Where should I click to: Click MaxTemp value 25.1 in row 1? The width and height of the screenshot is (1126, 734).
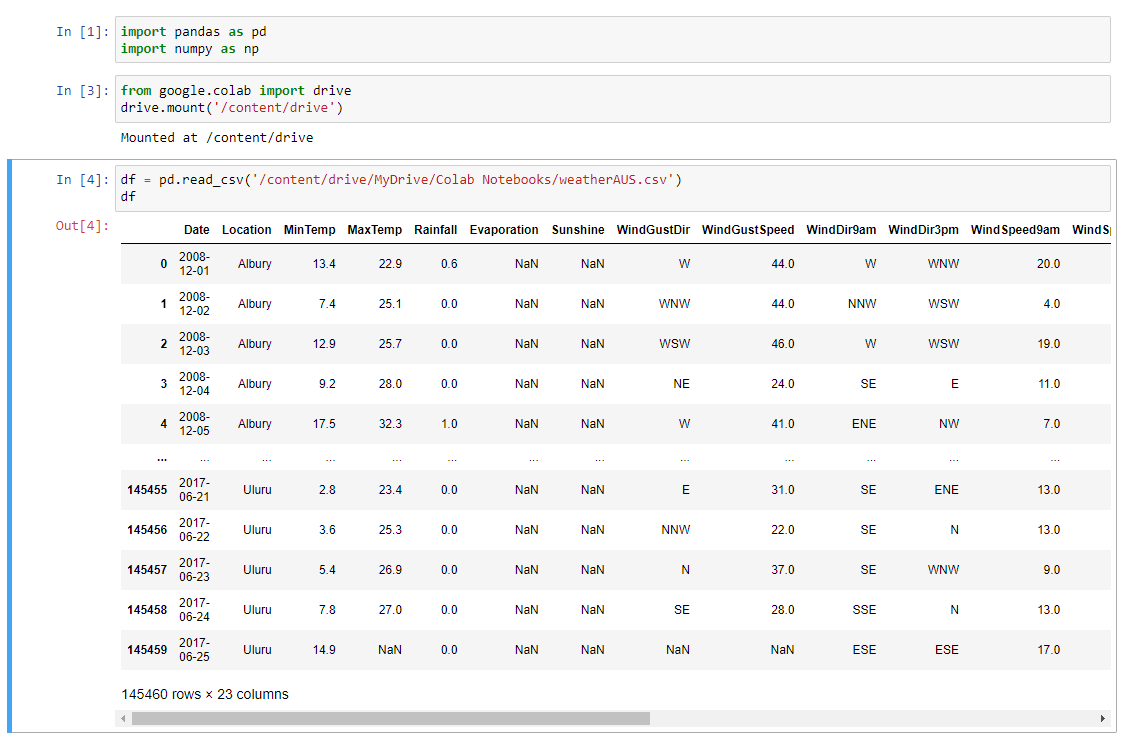point(391,304)
